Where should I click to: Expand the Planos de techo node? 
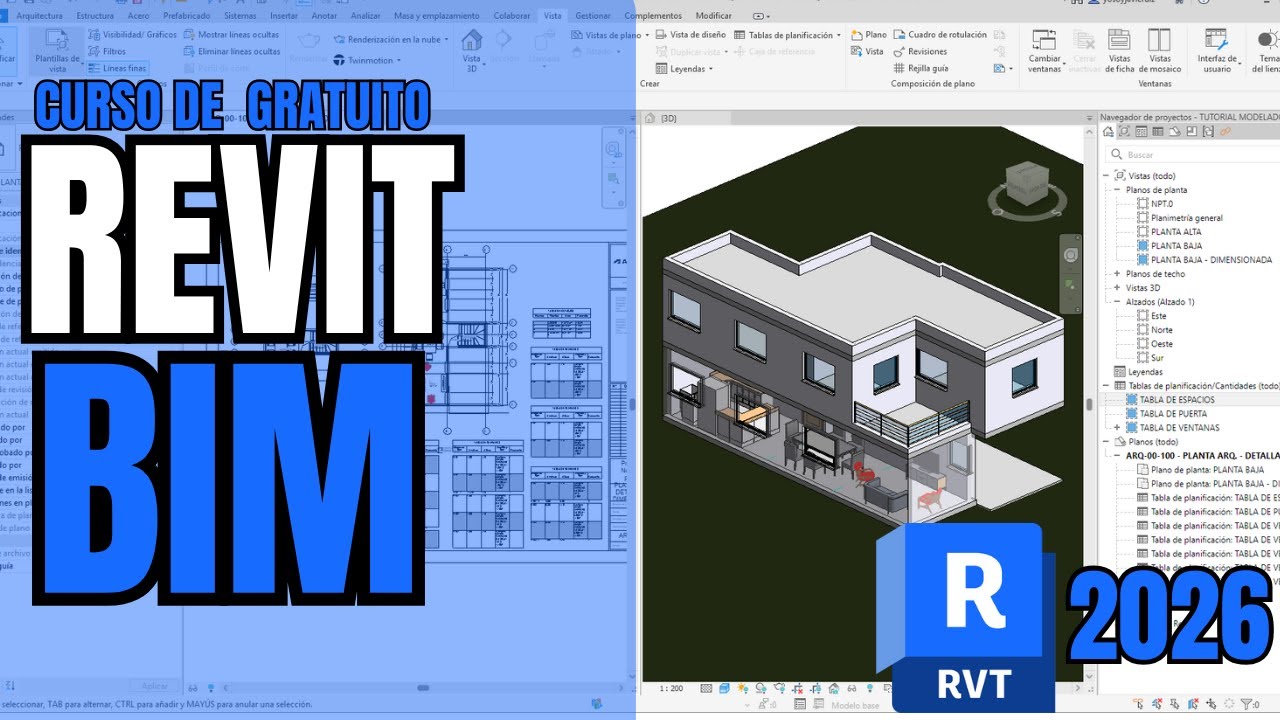point(1118,274)
